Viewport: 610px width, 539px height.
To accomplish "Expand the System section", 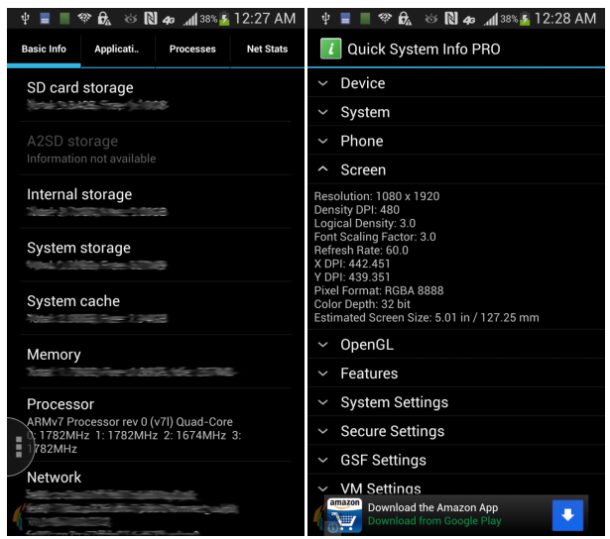I will (x=364, y=112).
